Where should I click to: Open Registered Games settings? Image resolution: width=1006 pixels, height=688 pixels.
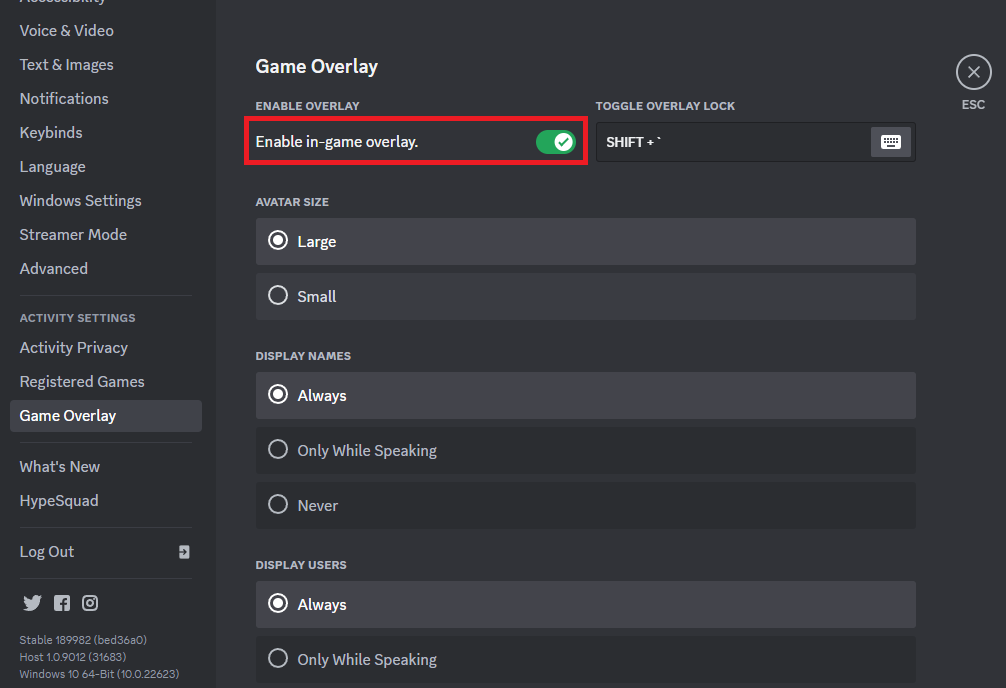pyautogui.click(x=82, y=382)
